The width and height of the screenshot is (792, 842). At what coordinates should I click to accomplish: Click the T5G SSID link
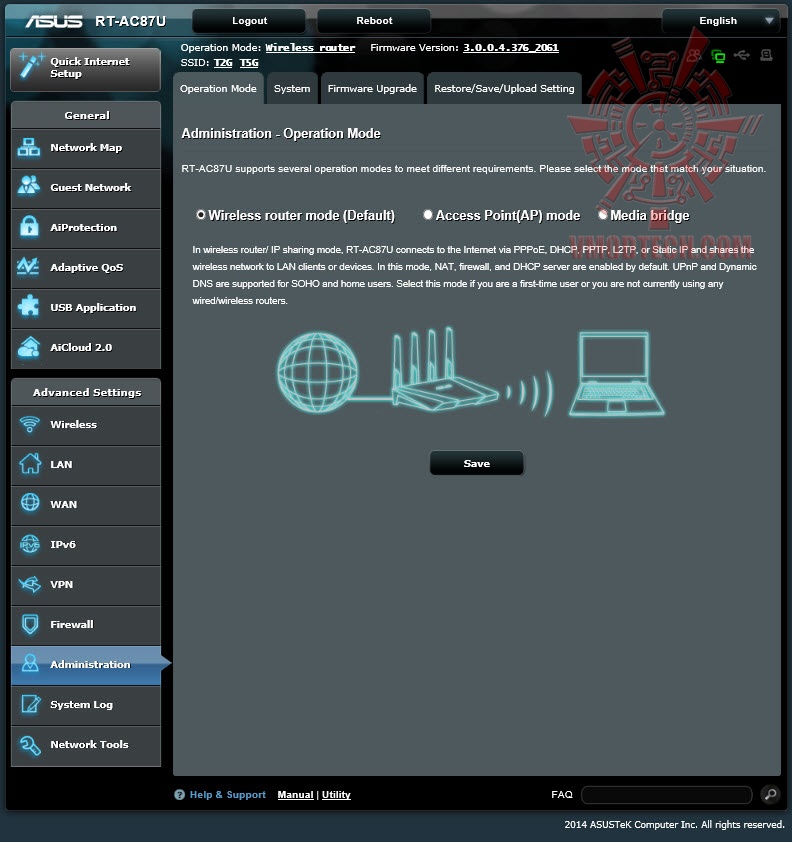click(x=249, y=63)
